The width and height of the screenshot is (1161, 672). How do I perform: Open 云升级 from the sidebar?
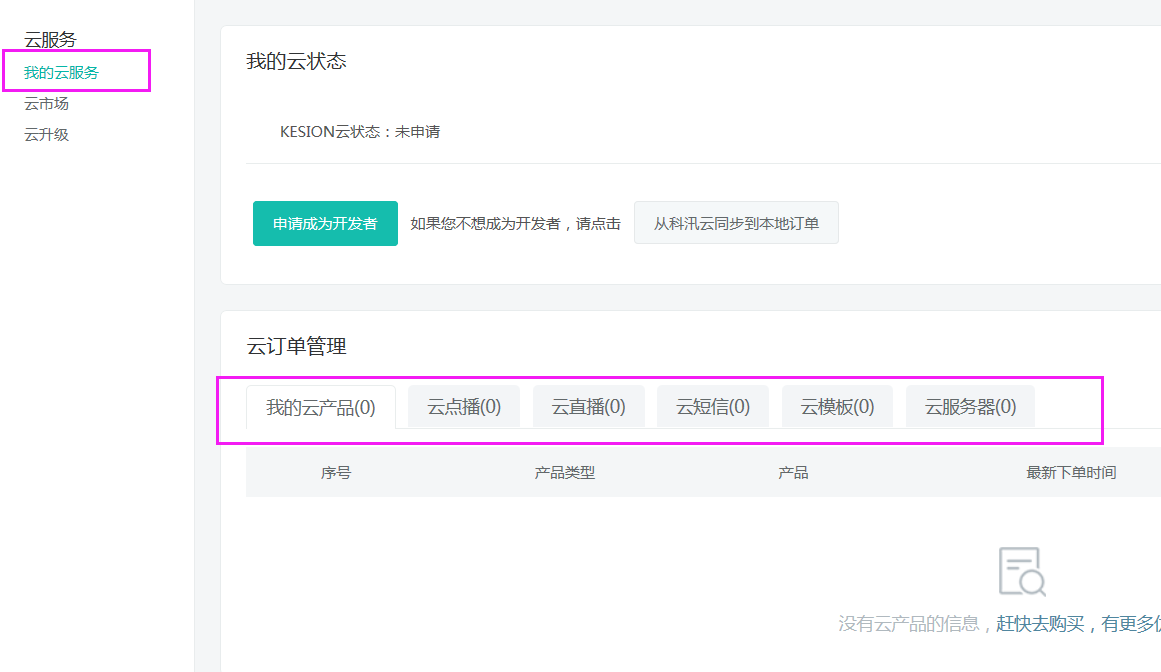pos(47,135)
